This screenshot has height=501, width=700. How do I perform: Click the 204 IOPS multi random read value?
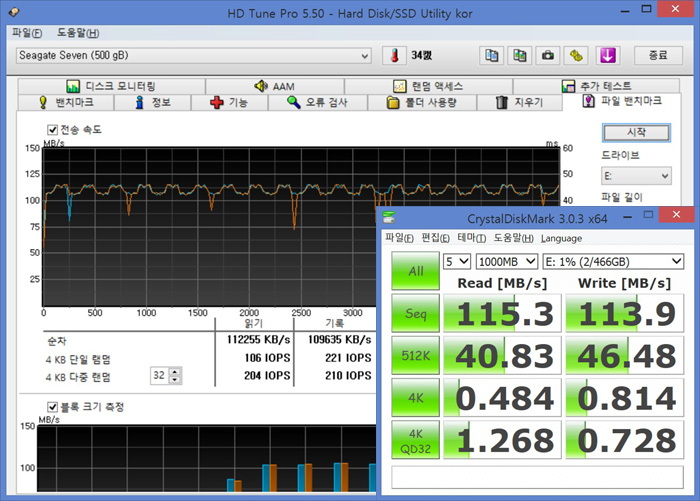pyautogui.click(x=267, y=376)
